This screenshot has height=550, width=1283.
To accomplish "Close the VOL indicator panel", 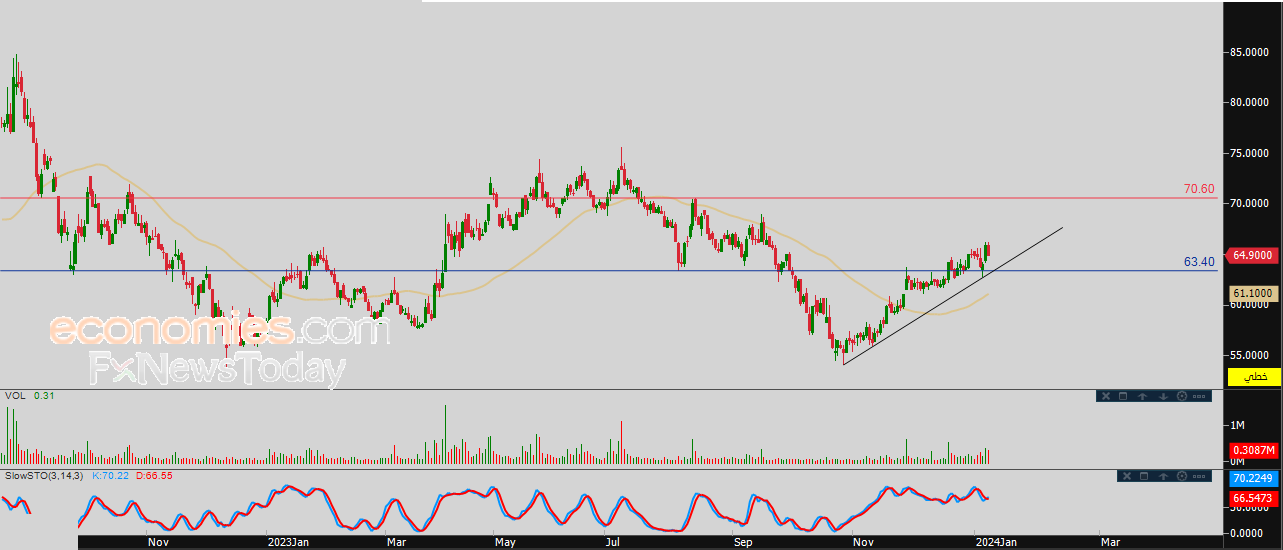I will point(1106,396).
